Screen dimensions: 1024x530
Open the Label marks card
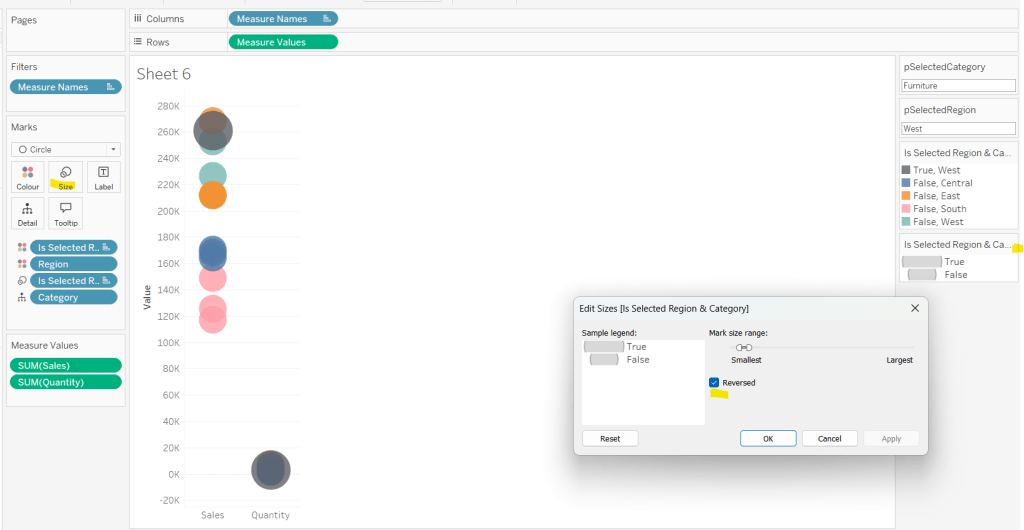[x=103, y=177]
